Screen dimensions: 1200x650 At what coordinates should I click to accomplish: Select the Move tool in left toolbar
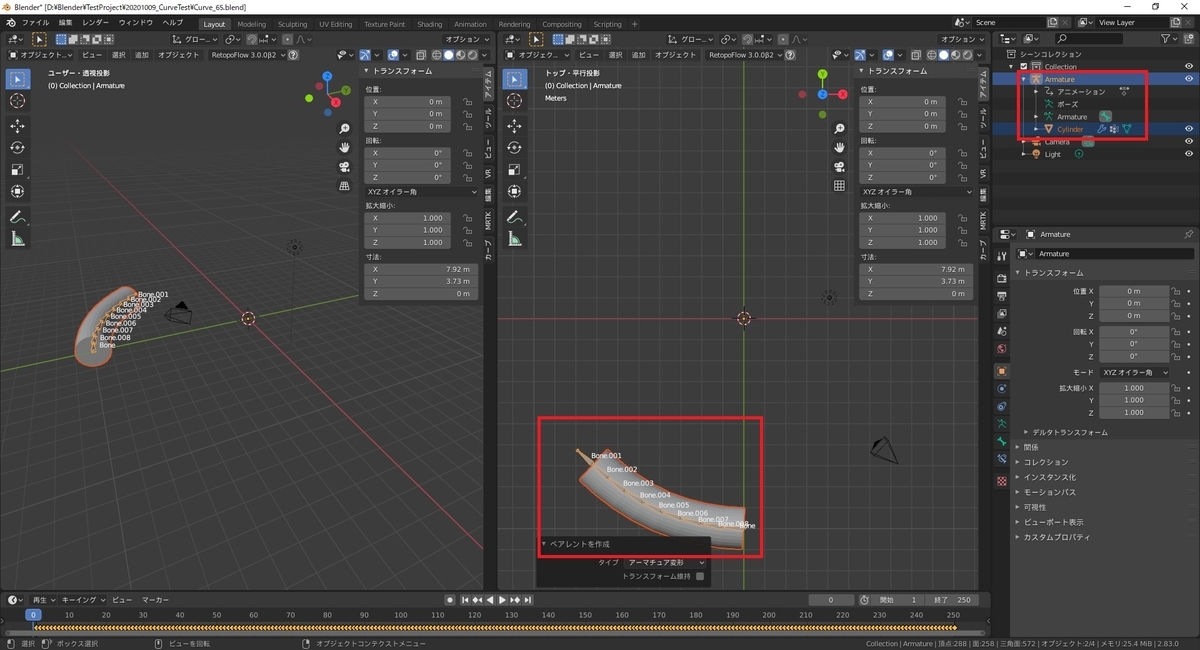[x=18, y=125]
